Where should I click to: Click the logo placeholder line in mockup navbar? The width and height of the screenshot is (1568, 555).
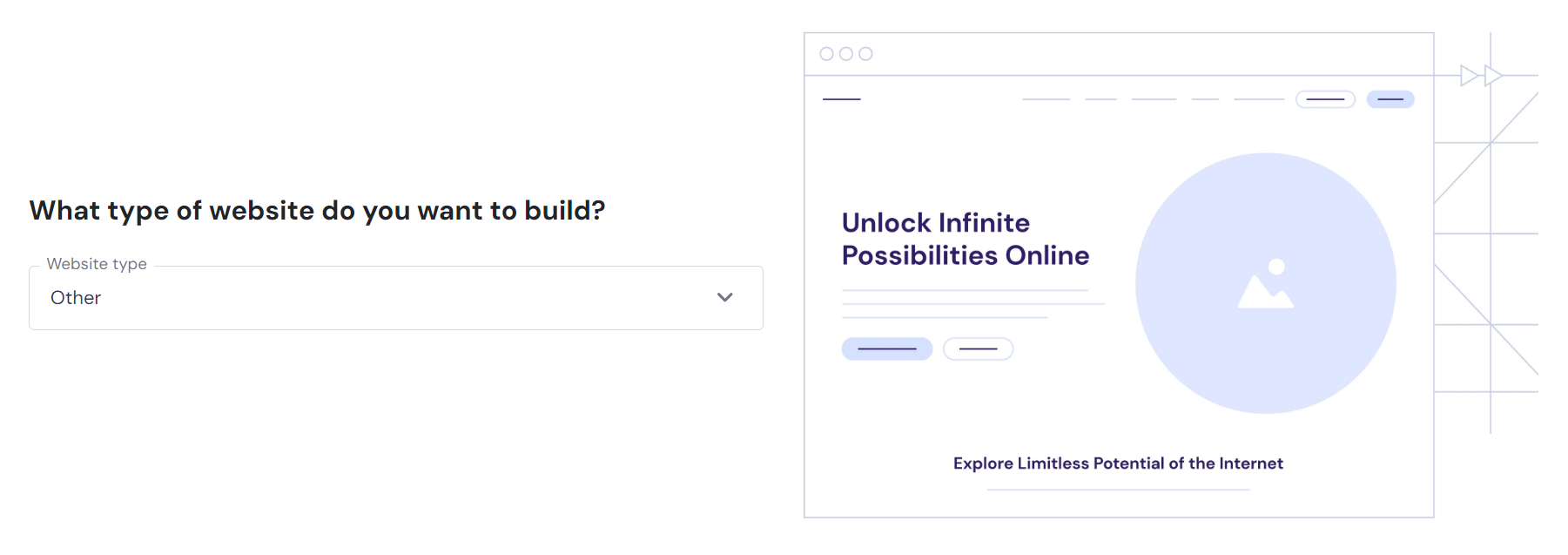(842, 99)
